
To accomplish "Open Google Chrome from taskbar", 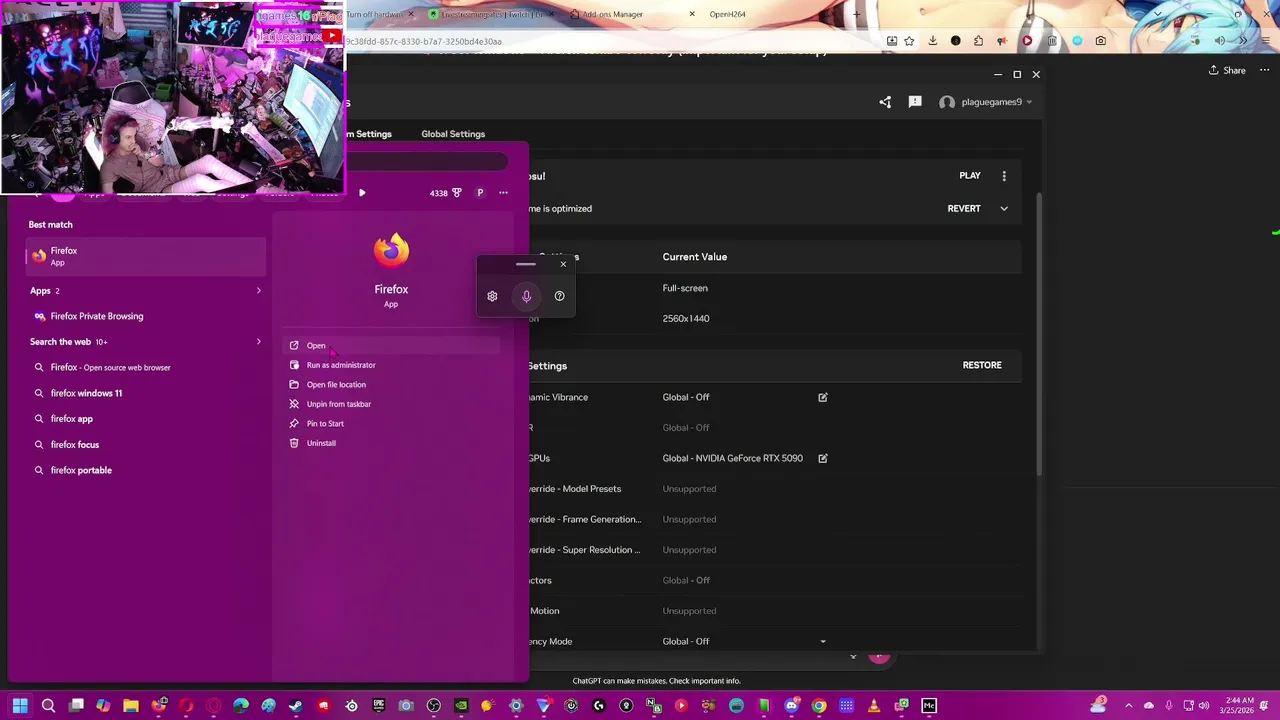I will tap(819, 706).
